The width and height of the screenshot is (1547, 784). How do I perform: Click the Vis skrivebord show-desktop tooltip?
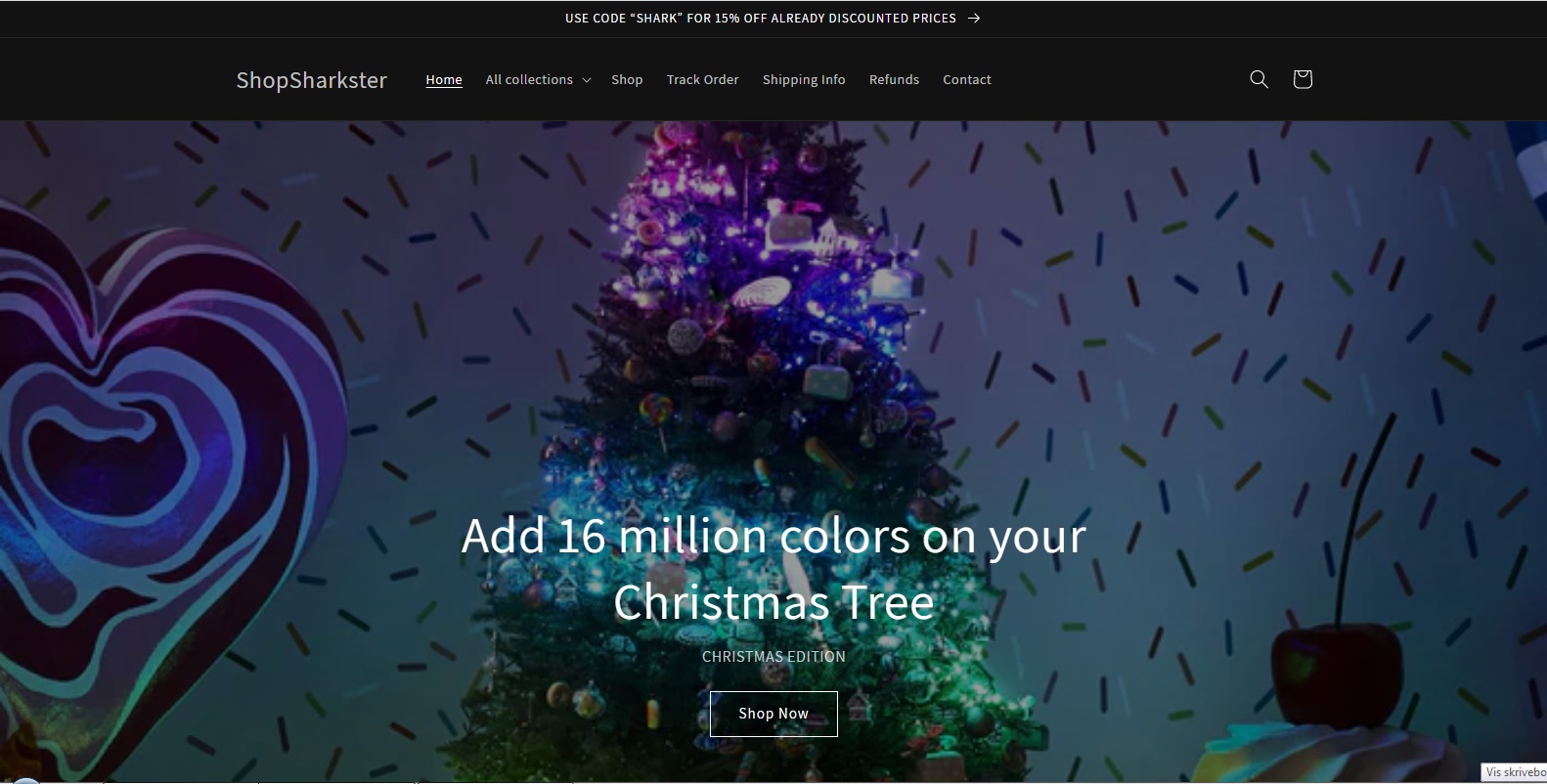pyautogui.click(x=1514, y=772)
